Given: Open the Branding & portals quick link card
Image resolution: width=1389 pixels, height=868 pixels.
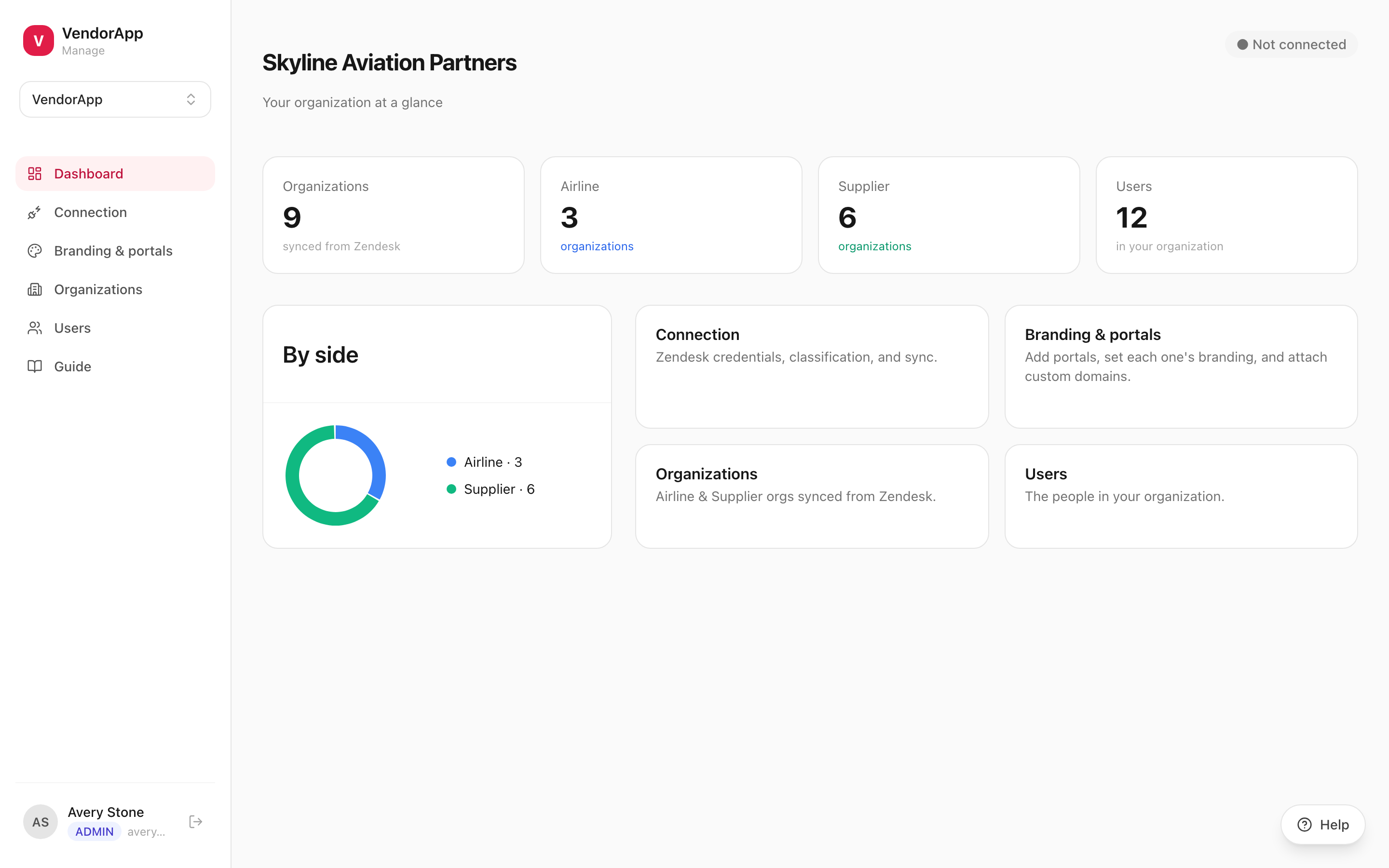Looking at the screenshot, I should click(x=1181, y=366).
